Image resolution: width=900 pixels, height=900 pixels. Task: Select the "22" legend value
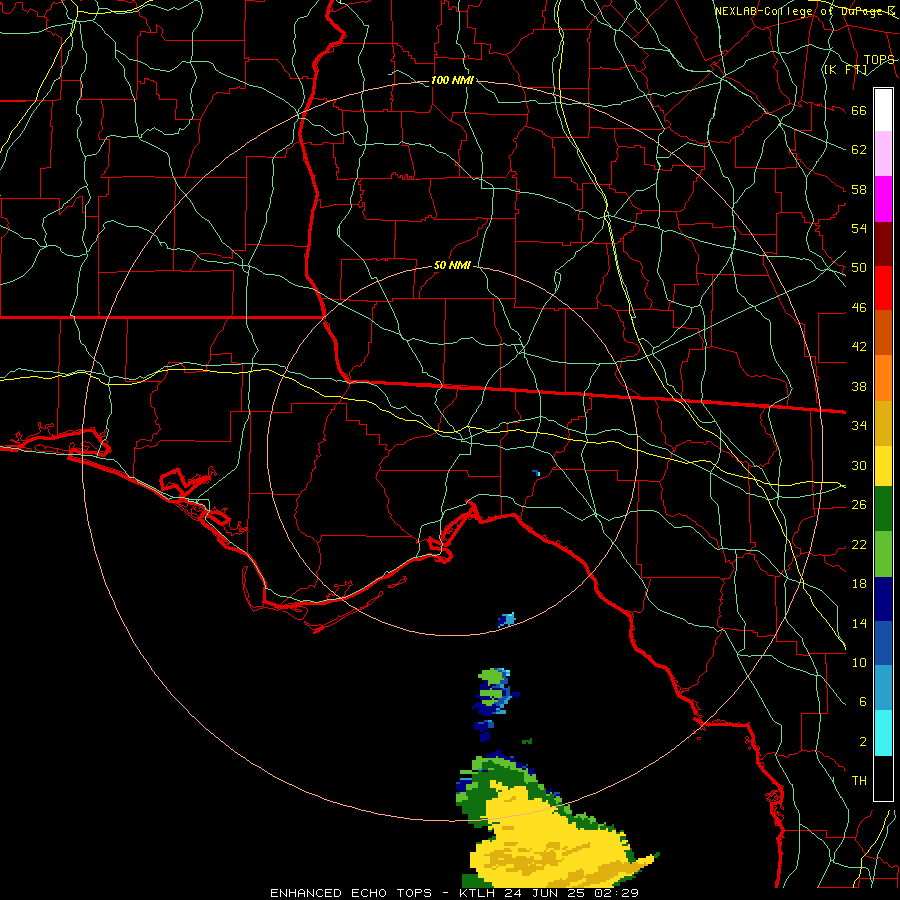(x=859, y=544)
